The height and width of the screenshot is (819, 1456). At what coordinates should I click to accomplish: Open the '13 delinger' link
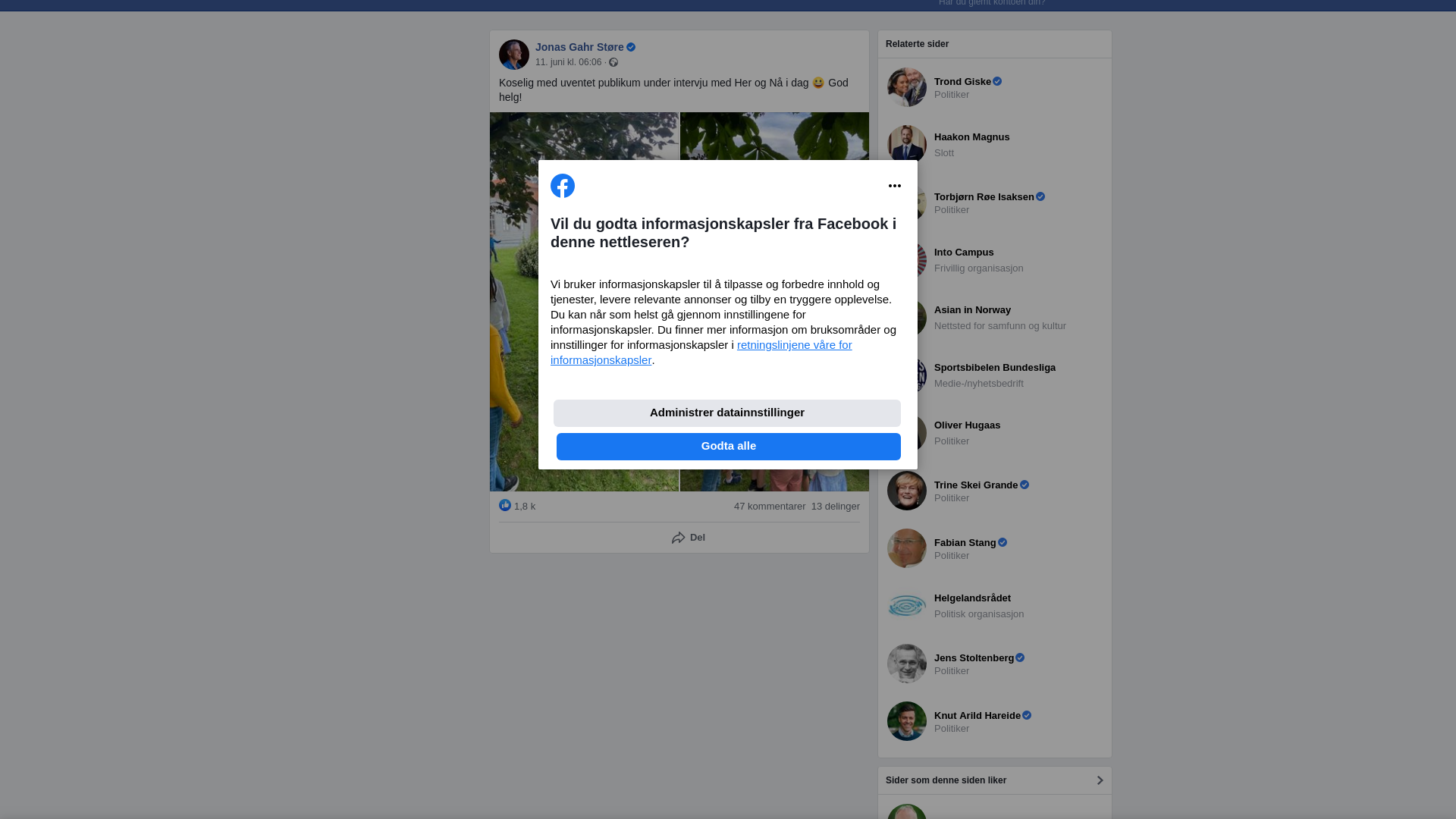[836, 507]
